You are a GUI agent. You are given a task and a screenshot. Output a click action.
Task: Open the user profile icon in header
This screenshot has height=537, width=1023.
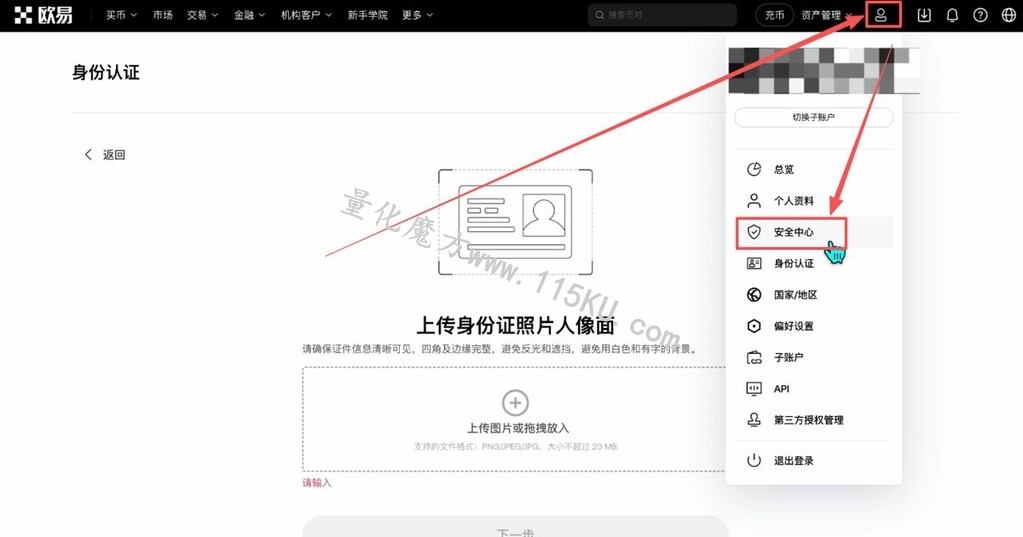881,15
